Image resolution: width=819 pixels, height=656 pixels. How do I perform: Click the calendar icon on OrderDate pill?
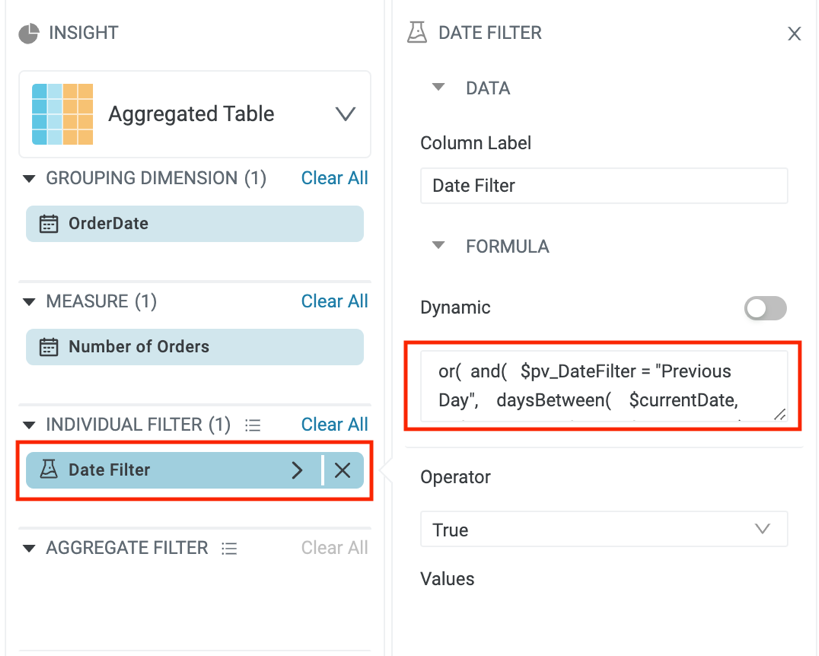tap(48, 224)
